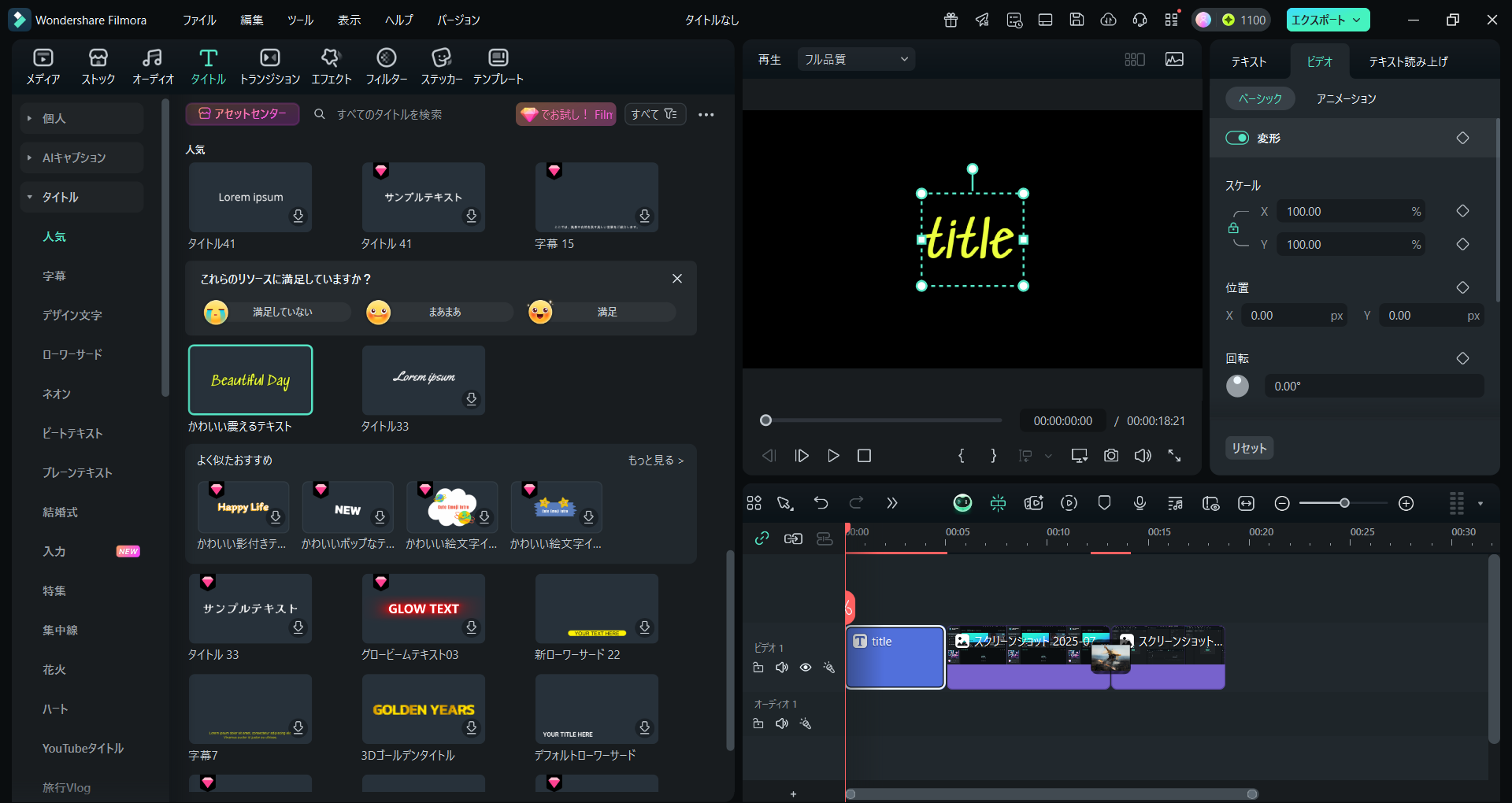The height and width of the screenshot is (803, 1512).
Task: Toggle the green magnetic snapping icon
Action: [998, 503]
